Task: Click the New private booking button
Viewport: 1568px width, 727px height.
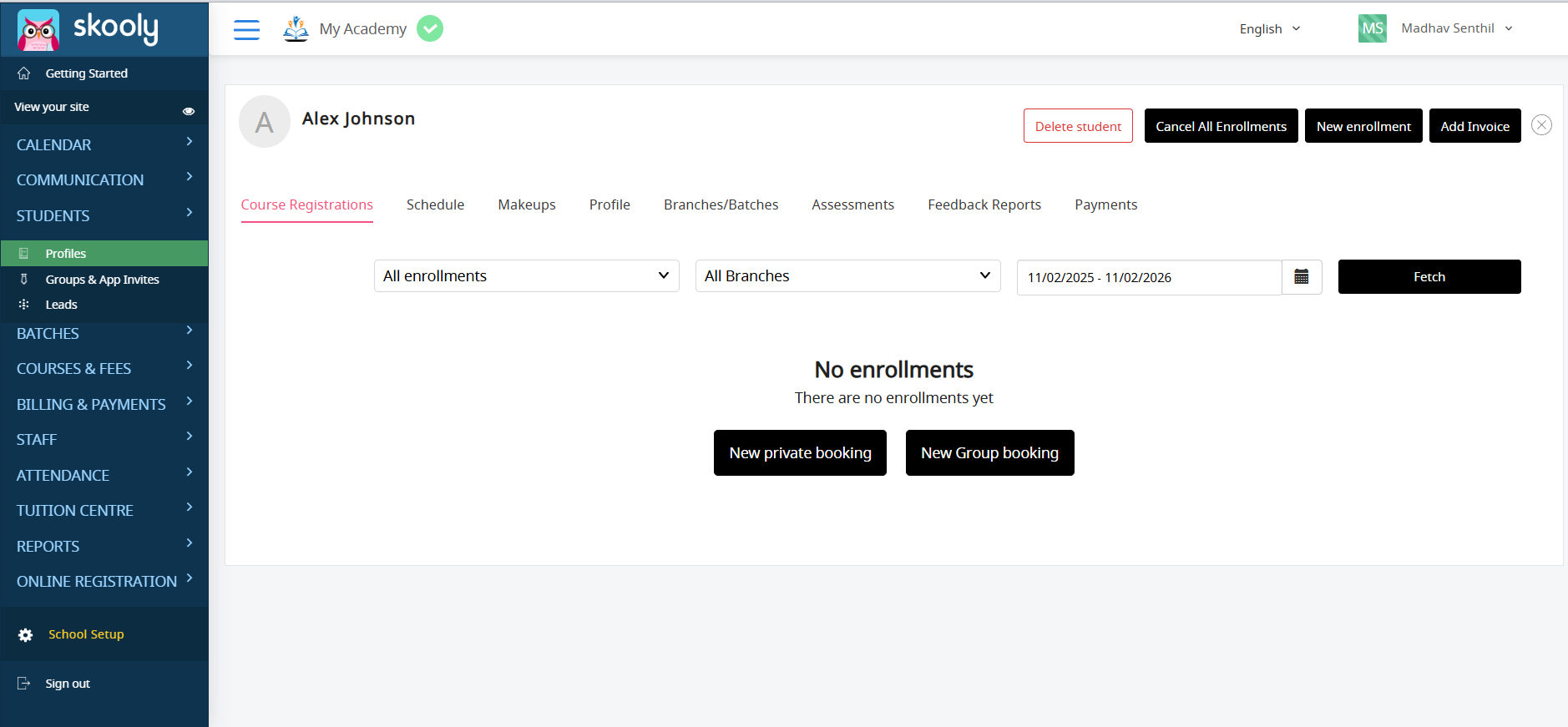Action: [x=800, y=453]
